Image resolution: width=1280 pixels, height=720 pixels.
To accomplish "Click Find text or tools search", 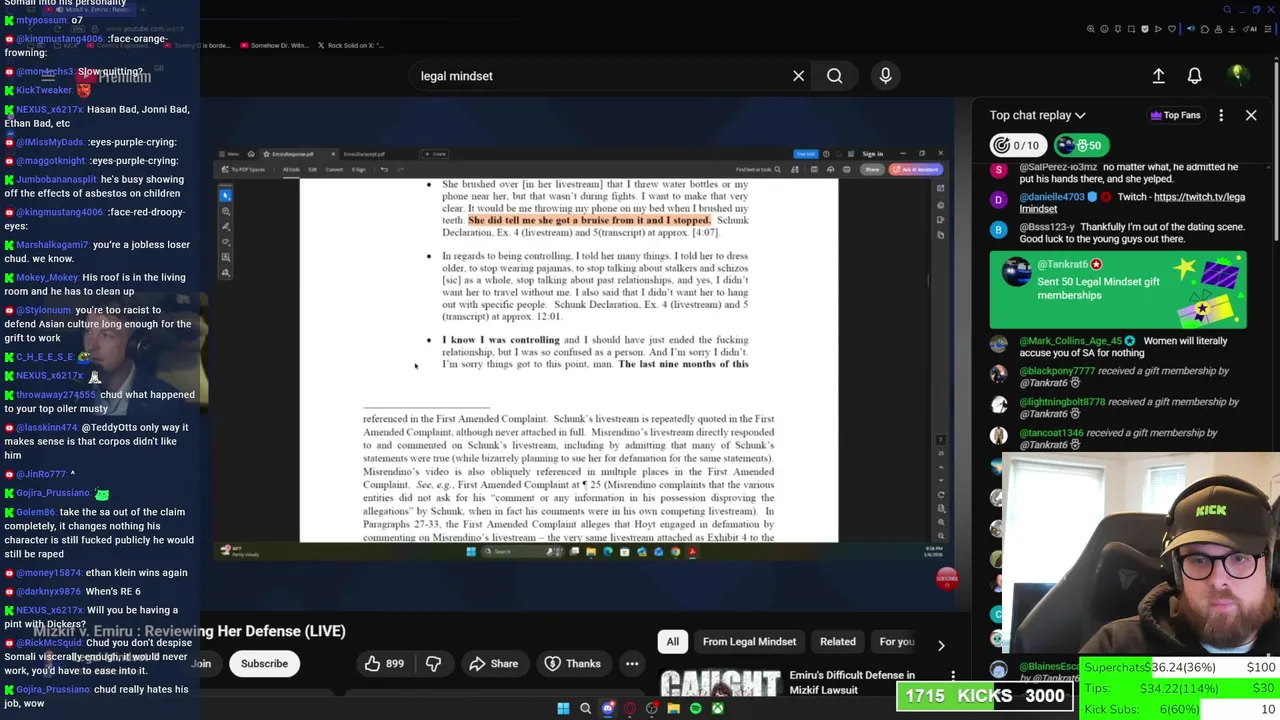I will coord(758,169).
